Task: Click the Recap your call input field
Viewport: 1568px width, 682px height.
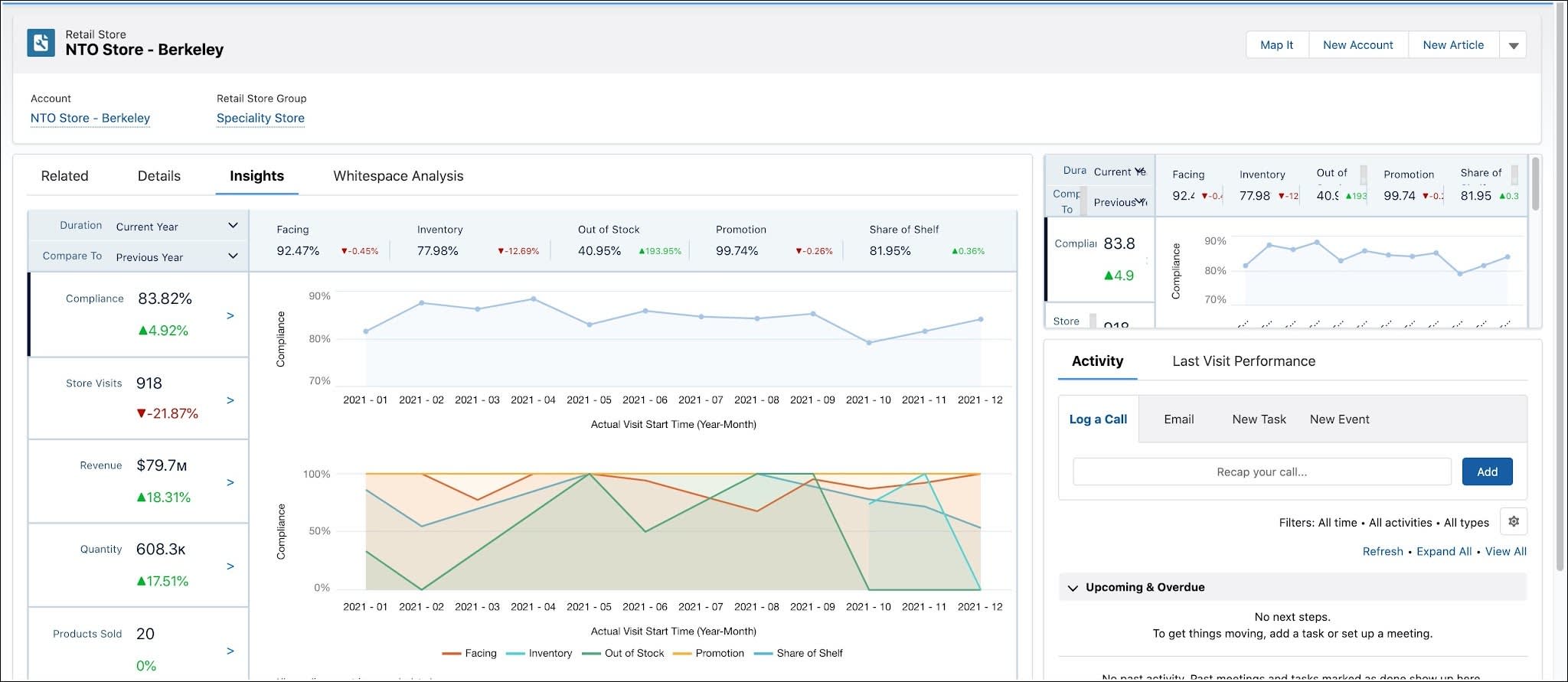Action: (1262, 472)
